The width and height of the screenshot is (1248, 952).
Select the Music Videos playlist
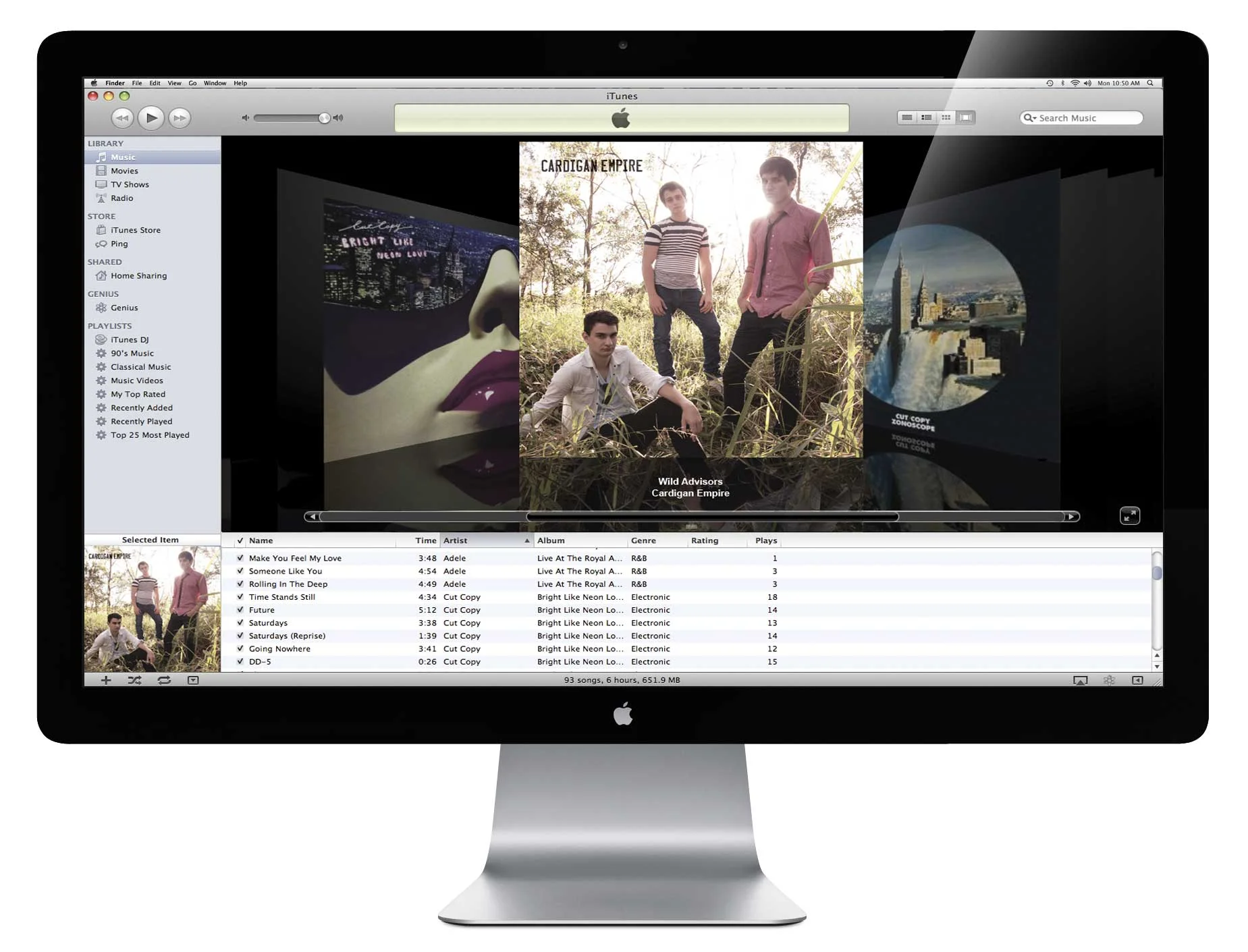tap(153, 381)
